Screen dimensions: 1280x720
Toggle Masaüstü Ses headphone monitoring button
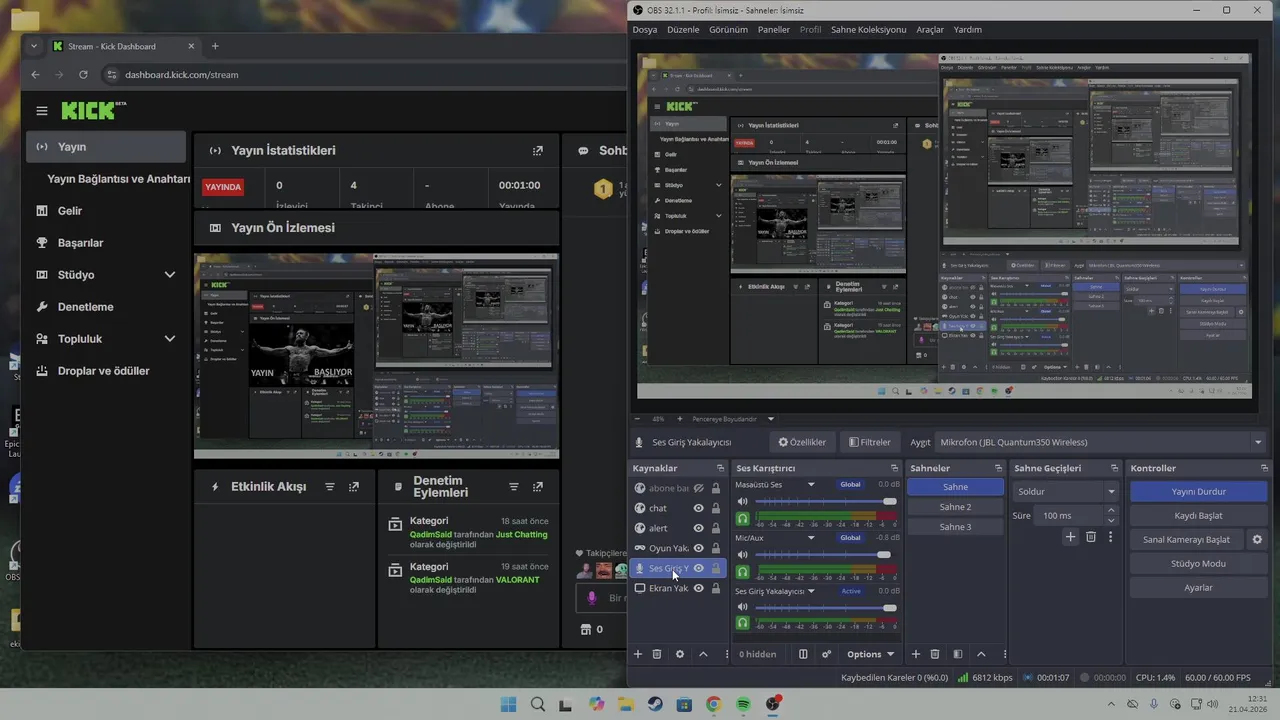(742, 518)
